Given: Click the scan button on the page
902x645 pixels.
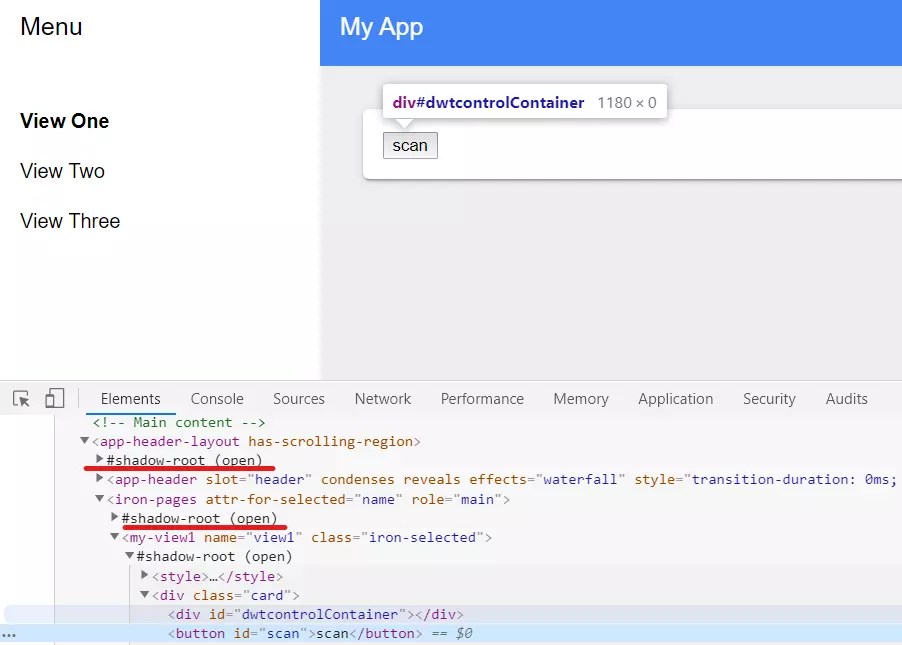Looking at the screenshot, I should [410, 145].
